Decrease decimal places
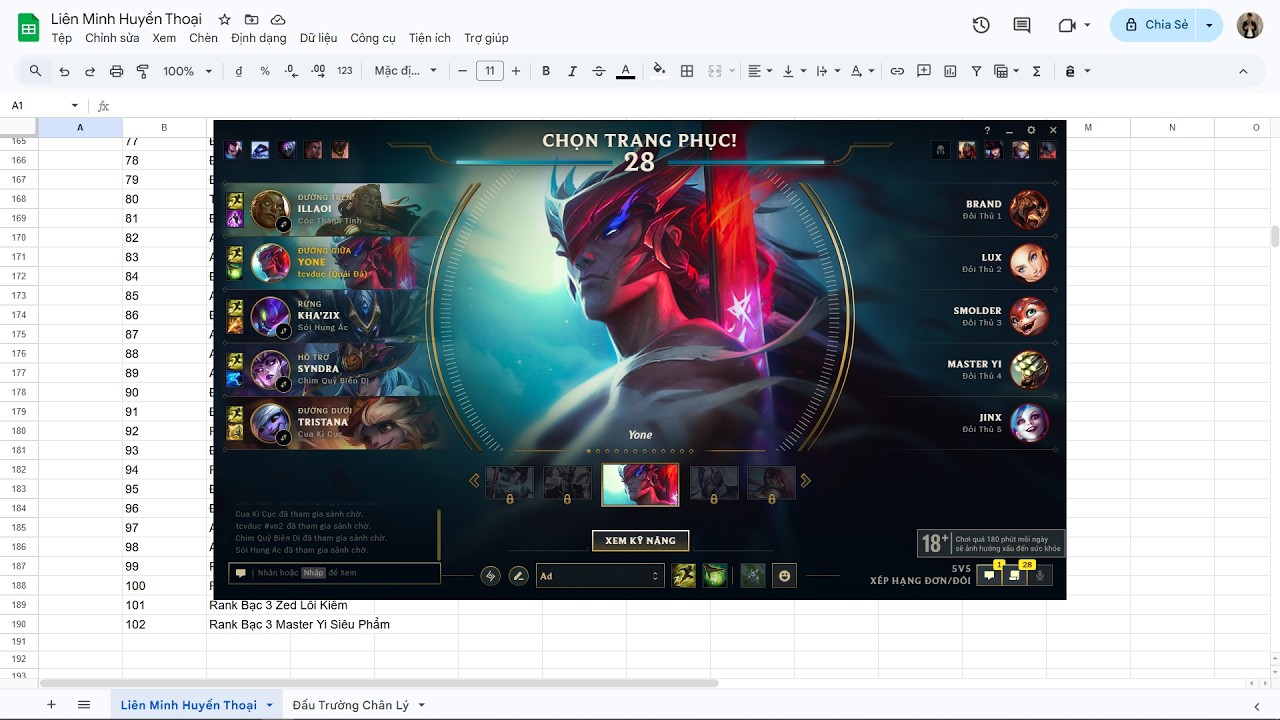The width and height of the screenshot is (1280, 720). [x=291, y=71]
